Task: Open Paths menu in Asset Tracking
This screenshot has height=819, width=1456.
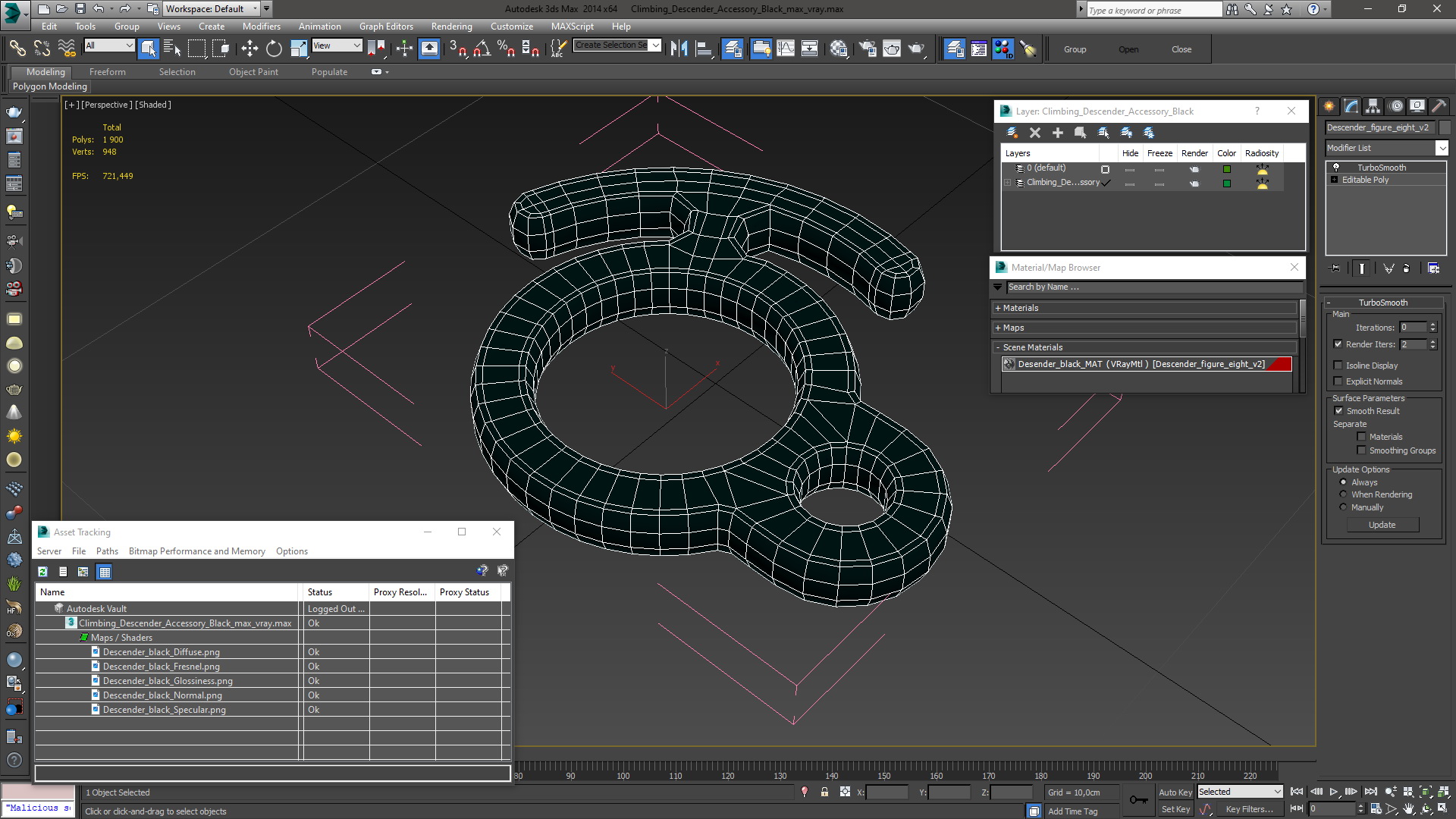Action: 107,551
